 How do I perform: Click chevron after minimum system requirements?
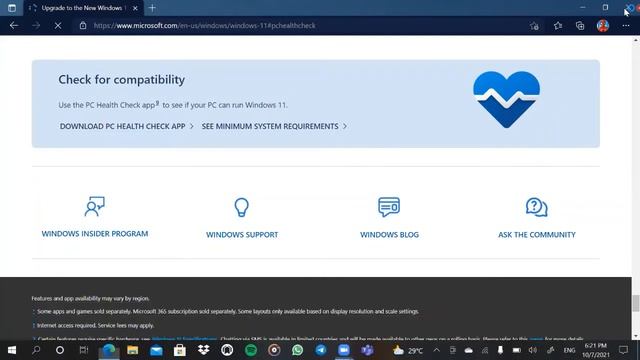(x=345, y=126)
